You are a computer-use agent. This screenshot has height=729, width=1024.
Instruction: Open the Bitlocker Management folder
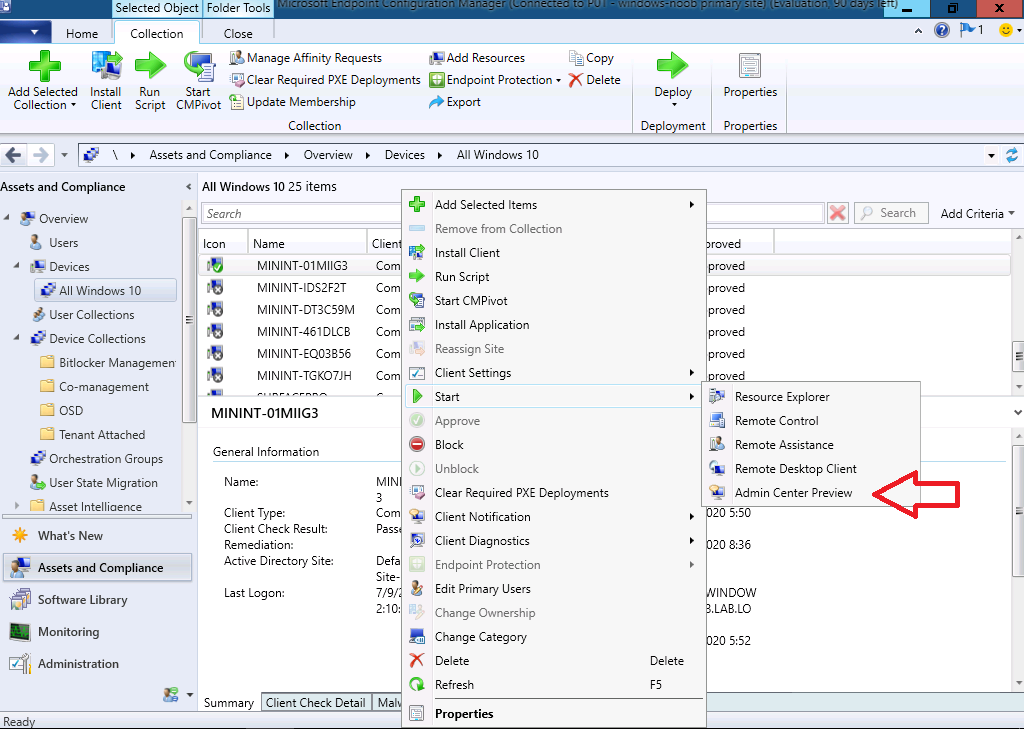pos(108,363)
